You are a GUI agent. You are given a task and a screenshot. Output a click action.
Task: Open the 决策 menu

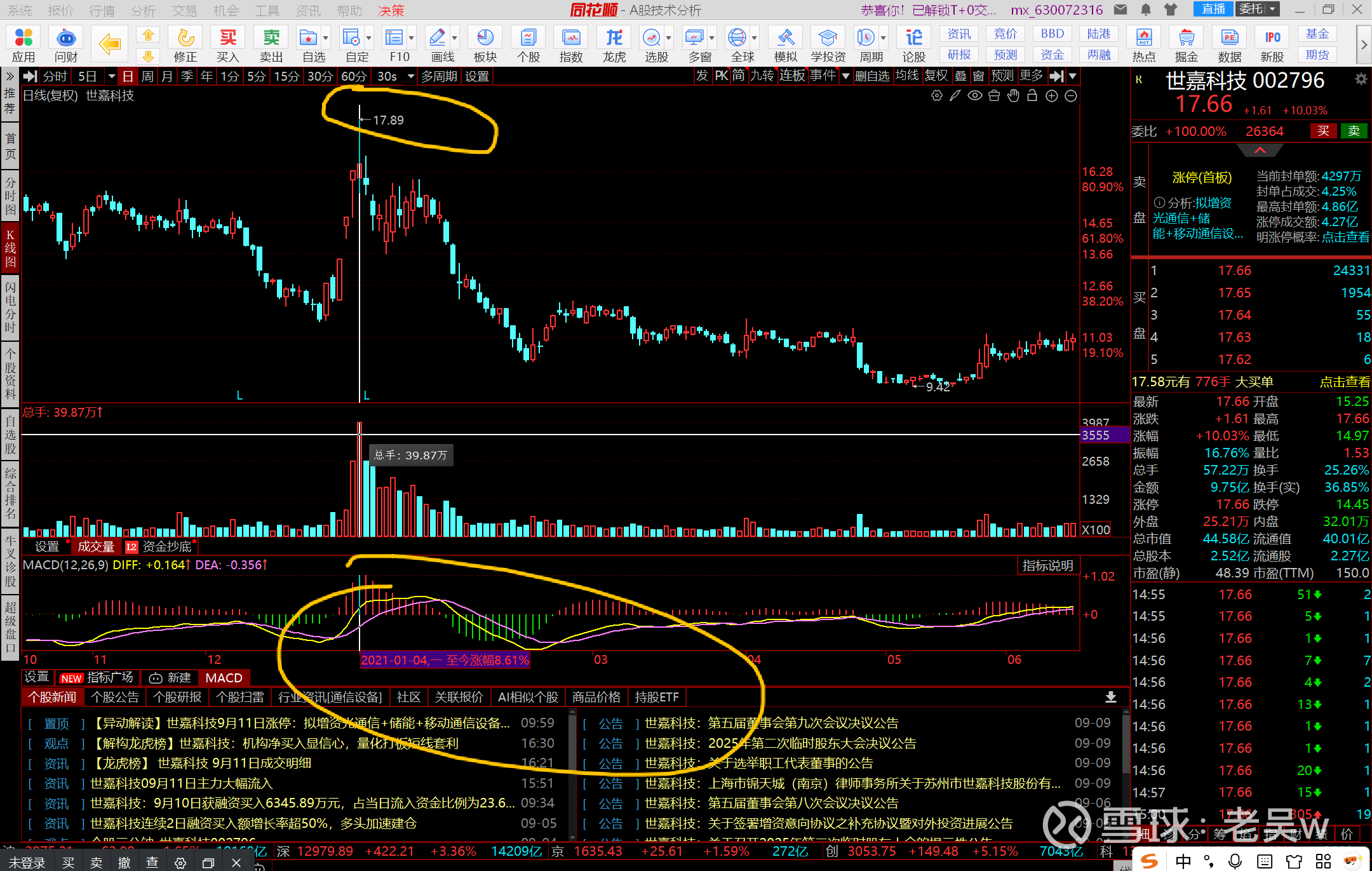tap(391, 11)
